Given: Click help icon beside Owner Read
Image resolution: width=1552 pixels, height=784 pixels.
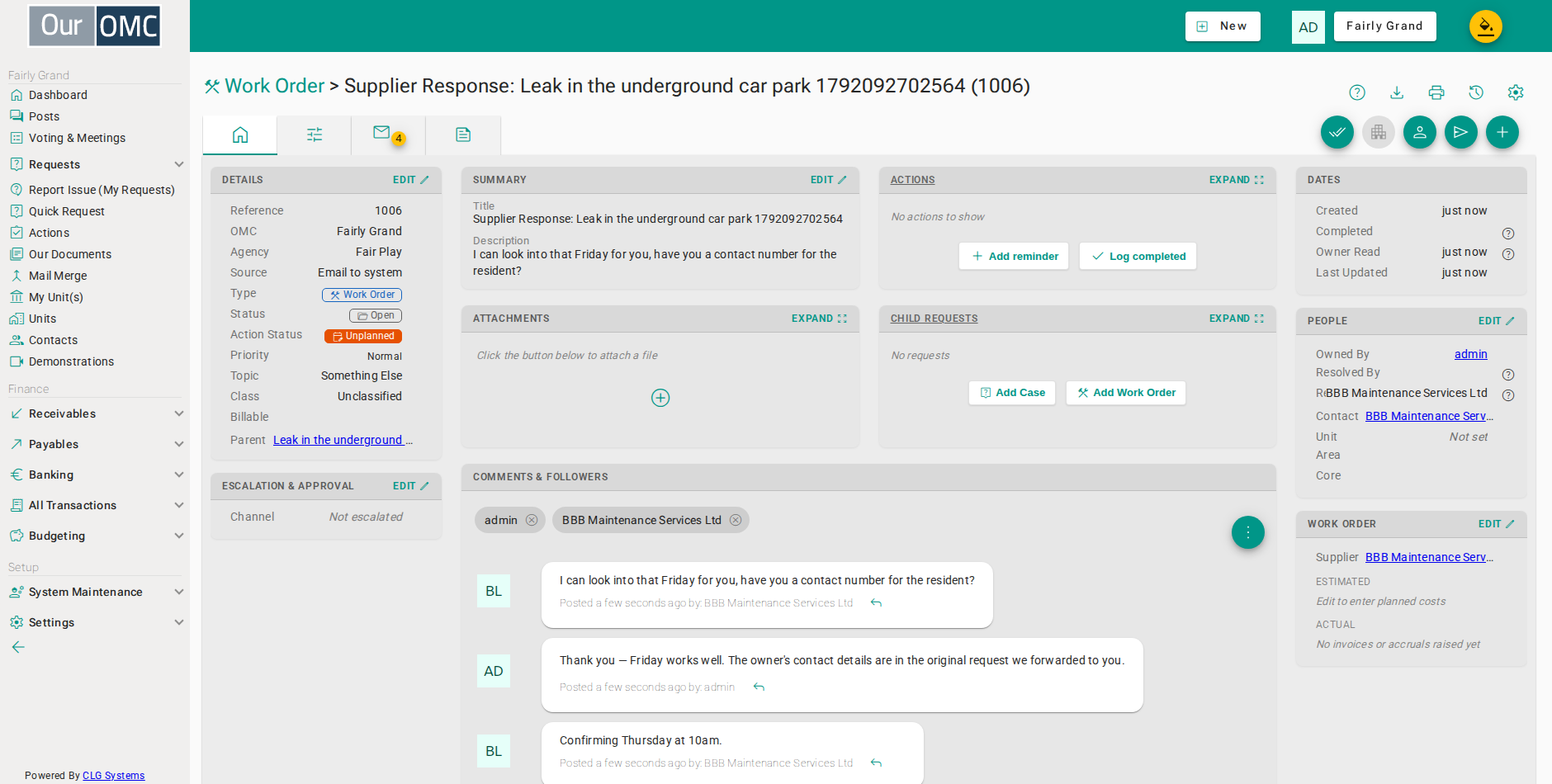Looking at the screenshot, I should [1508, 254].
